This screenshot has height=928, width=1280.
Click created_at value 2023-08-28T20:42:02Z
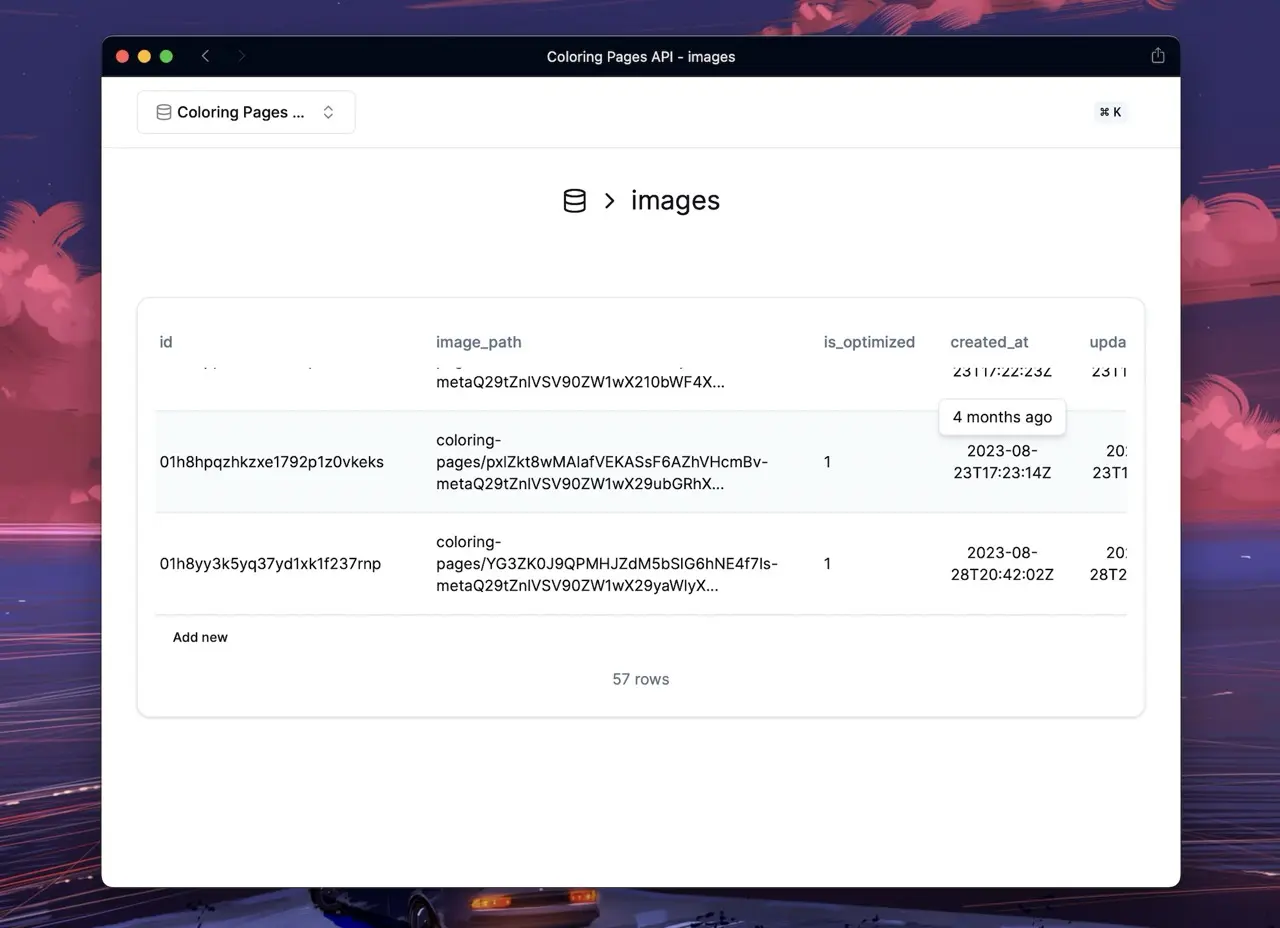click(1002, 564)
